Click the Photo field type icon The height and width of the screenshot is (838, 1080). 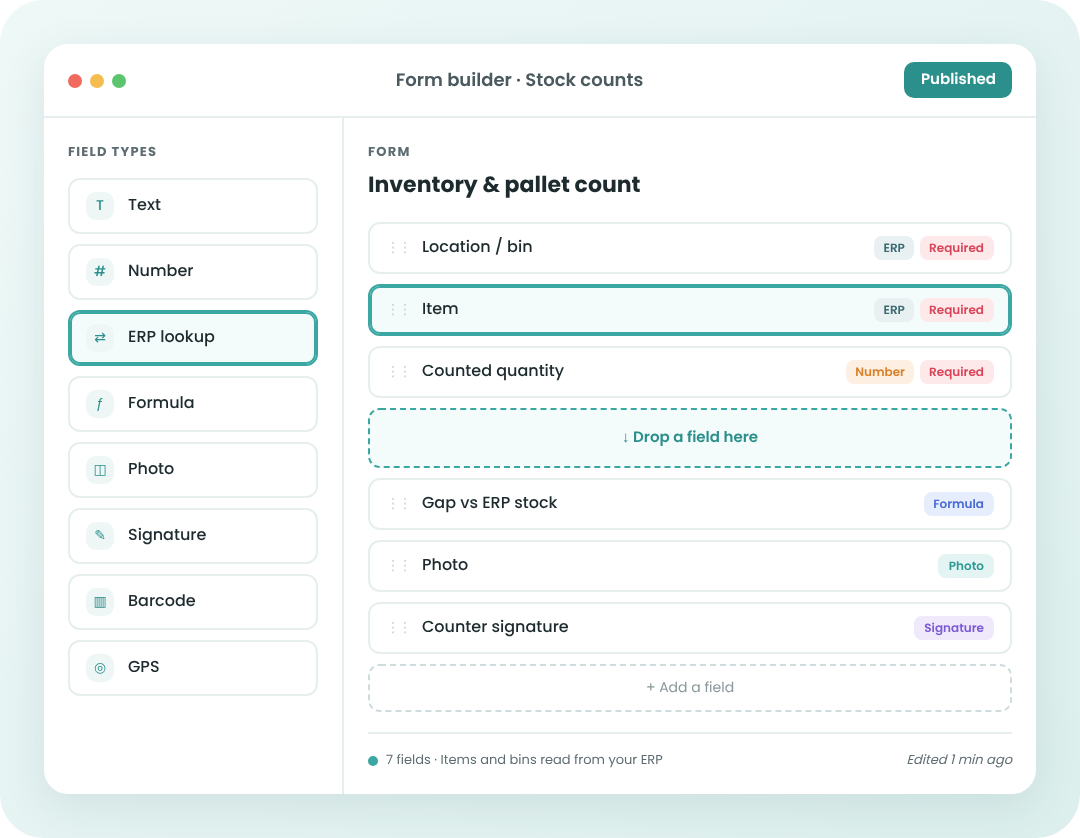point(100,470)
